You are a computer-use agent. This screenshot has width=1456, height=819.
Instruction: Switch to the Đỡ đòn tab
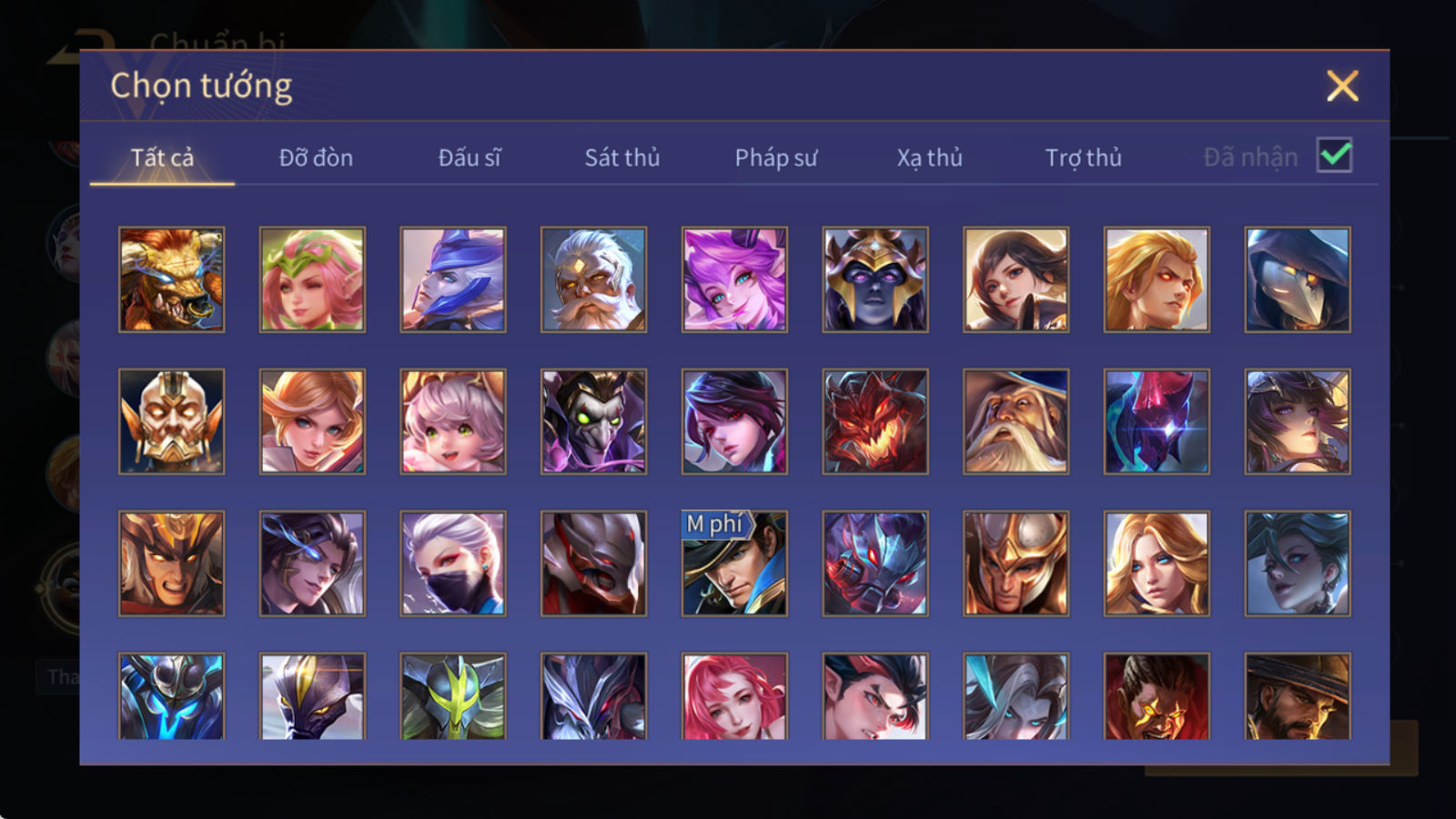tap(316, 157)
